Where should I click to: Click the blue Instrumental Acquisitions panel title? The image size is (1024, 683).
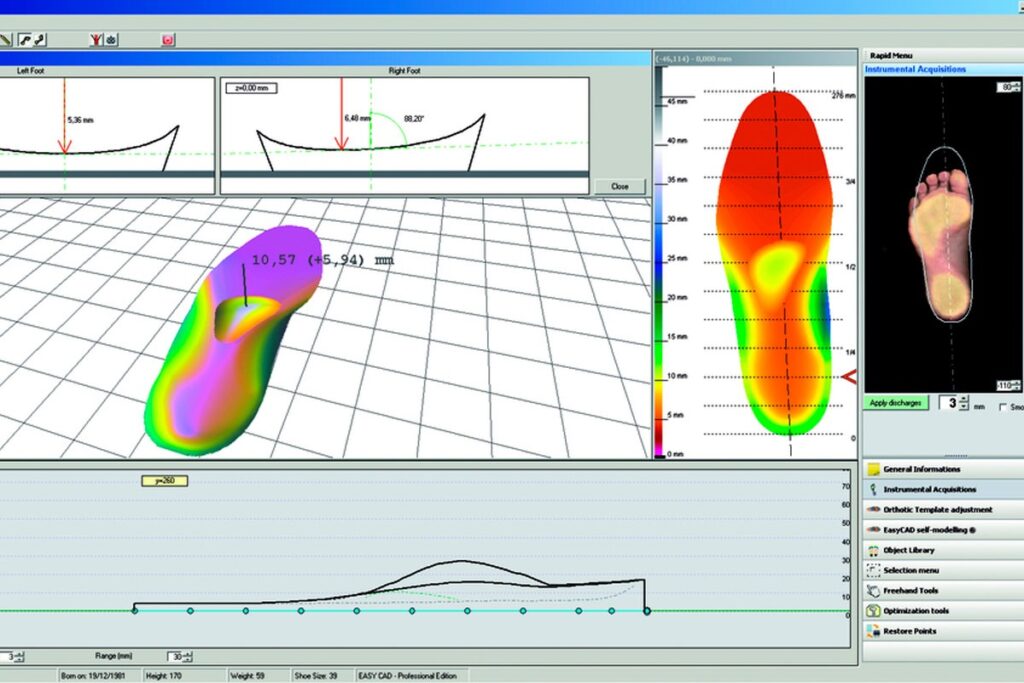pyautogui.click(x=915, y=69)
